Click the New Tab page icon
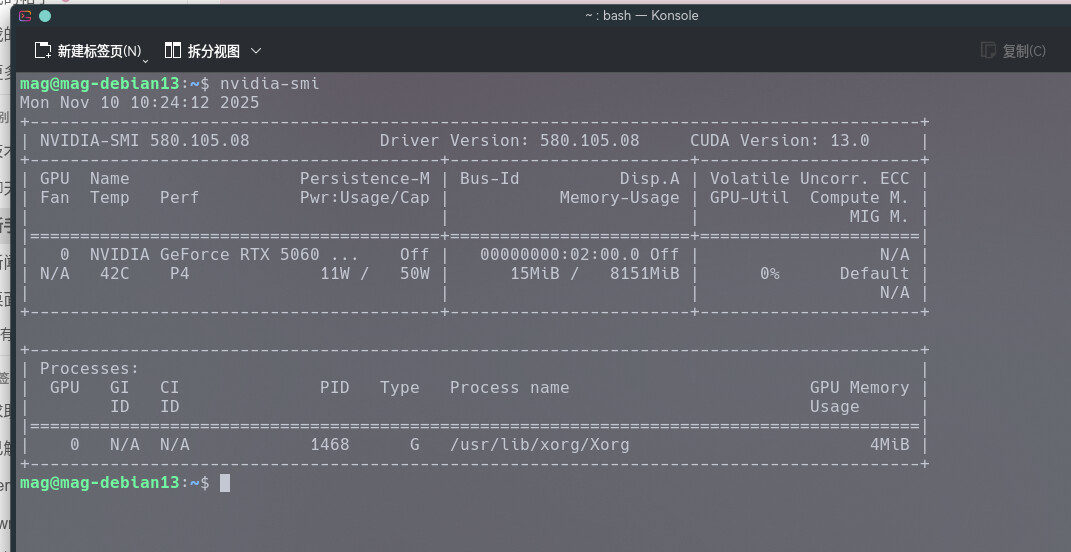The width and height of the screenshot is (1071, 552). click(43, 51)
